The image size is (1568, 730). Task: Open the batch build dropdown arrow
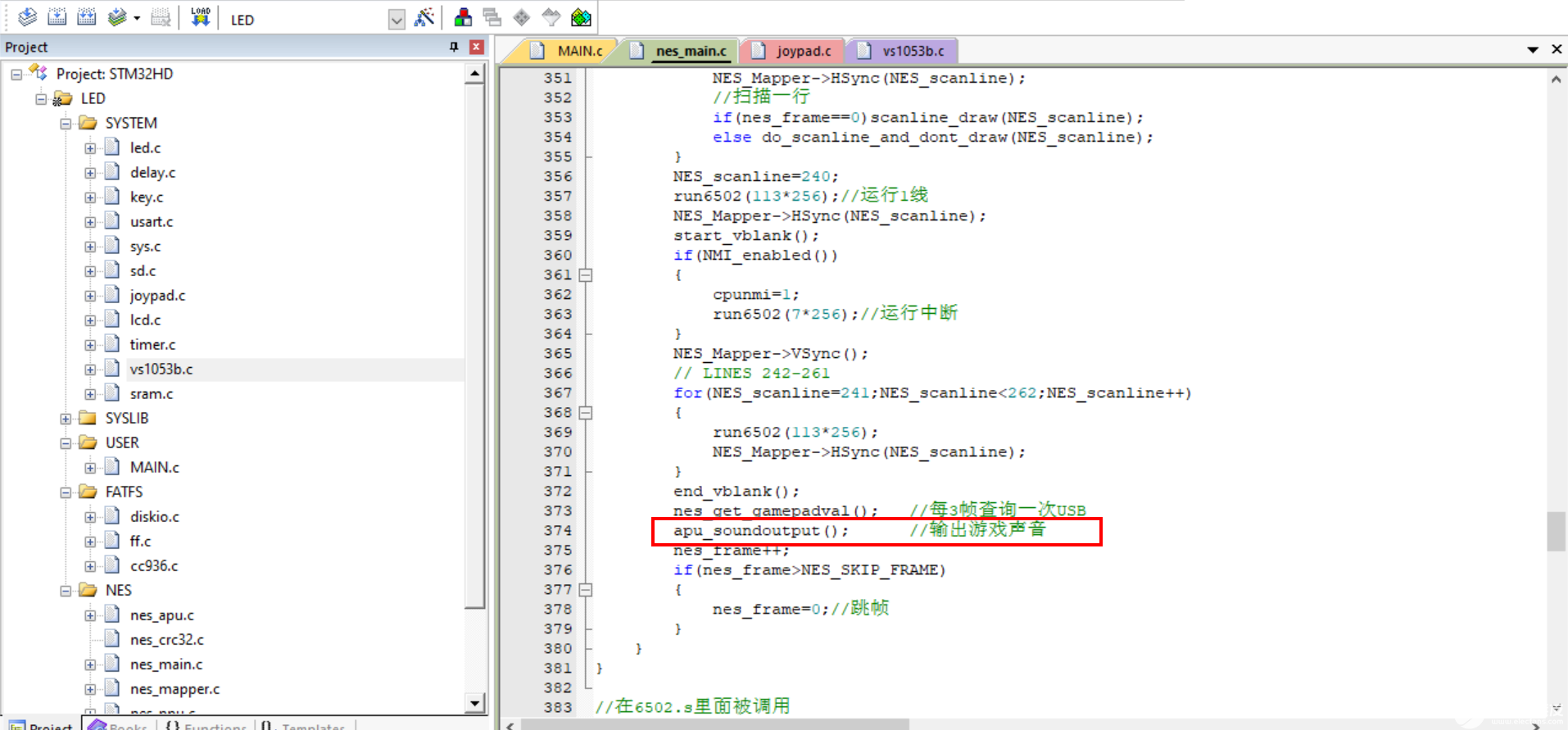coord(137,18)
